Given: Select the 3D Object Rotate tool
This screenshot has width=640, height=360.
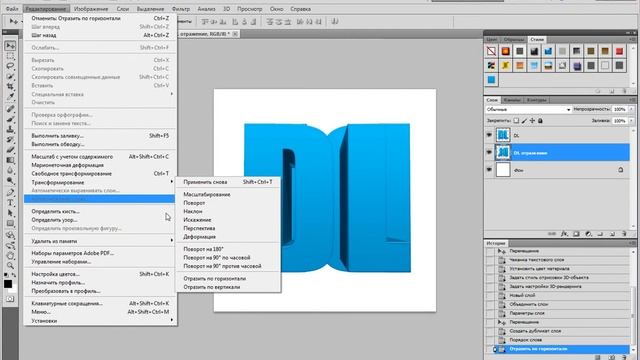Looking at the screenshot, I should click(x=10, y=235).
